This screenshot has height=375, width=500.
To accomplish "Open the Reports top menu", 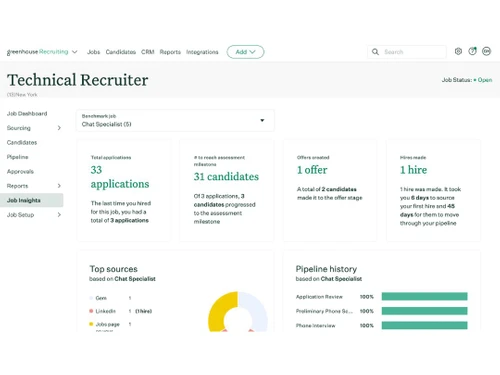I will pos(170,52).
